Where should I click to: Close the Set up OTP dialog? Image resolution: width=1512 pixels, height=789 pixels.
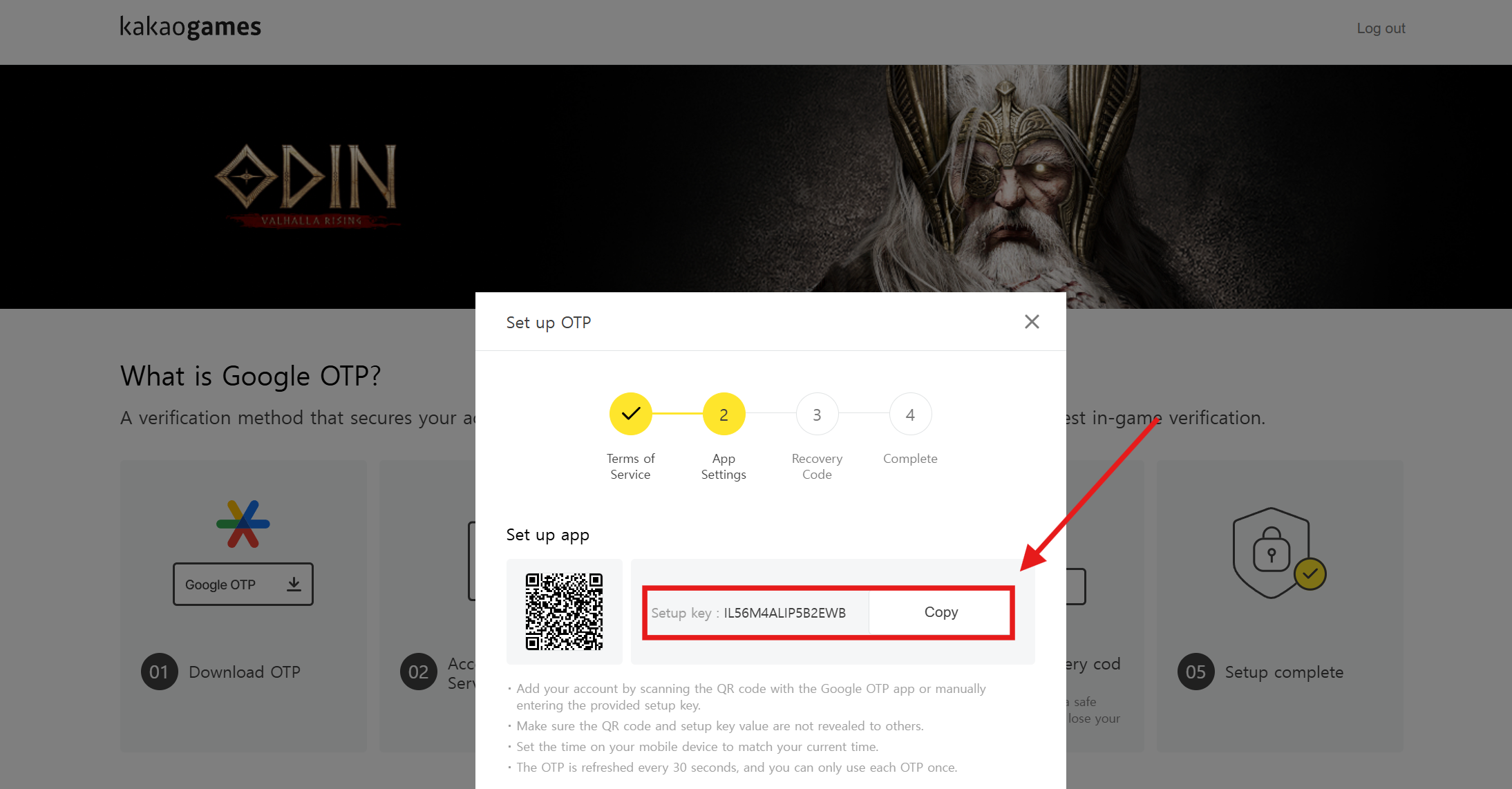1032,321
